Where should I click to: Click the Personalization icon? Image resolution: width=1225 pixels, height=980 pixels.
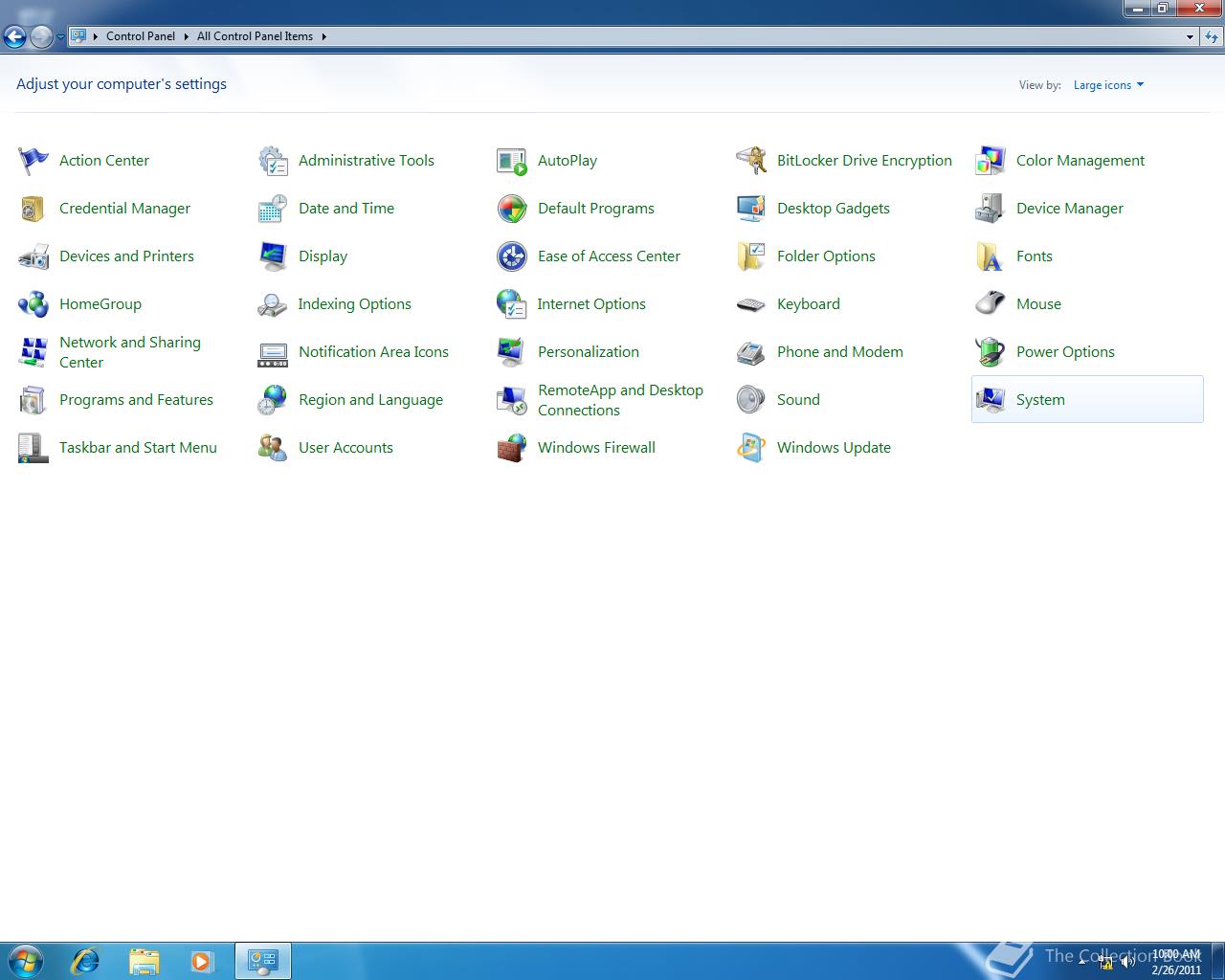click(512, 352)
